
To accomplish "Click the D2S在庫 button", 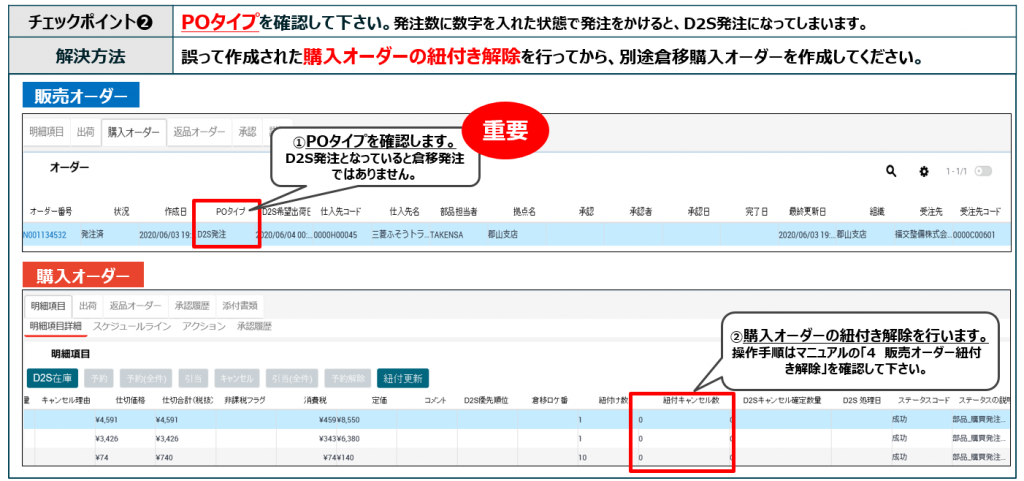I will click(x=52, y=378).
